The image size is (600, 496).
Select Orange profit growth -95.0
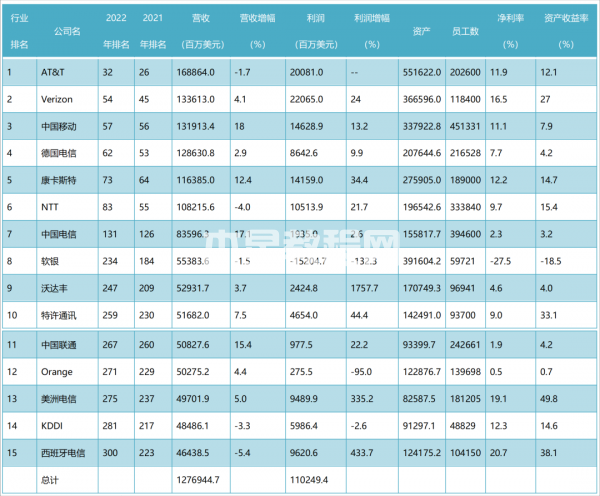361,372
